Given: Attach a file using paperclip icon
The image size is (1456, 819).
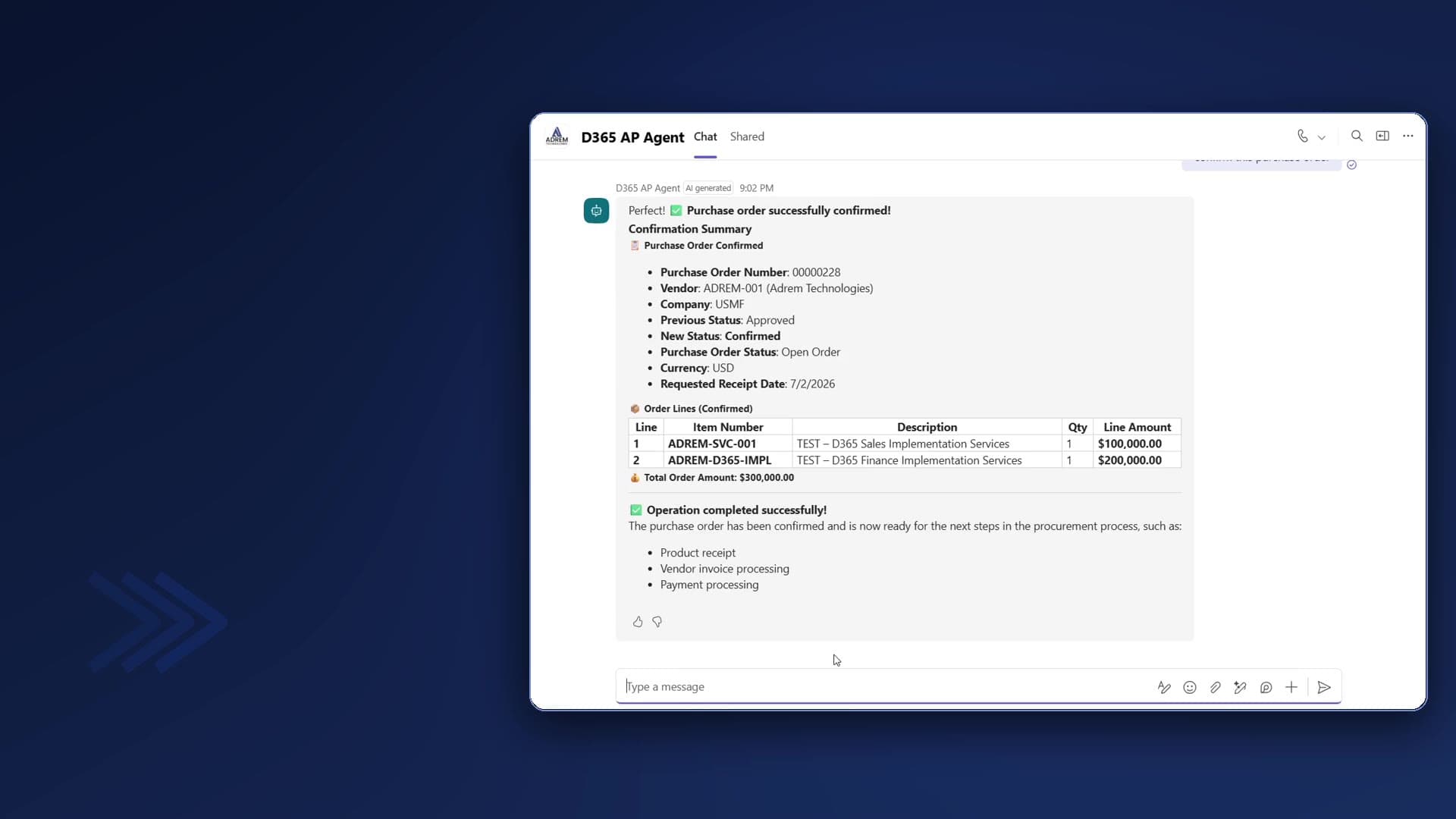Looking at the screenshot, I should click(1215, 688).
